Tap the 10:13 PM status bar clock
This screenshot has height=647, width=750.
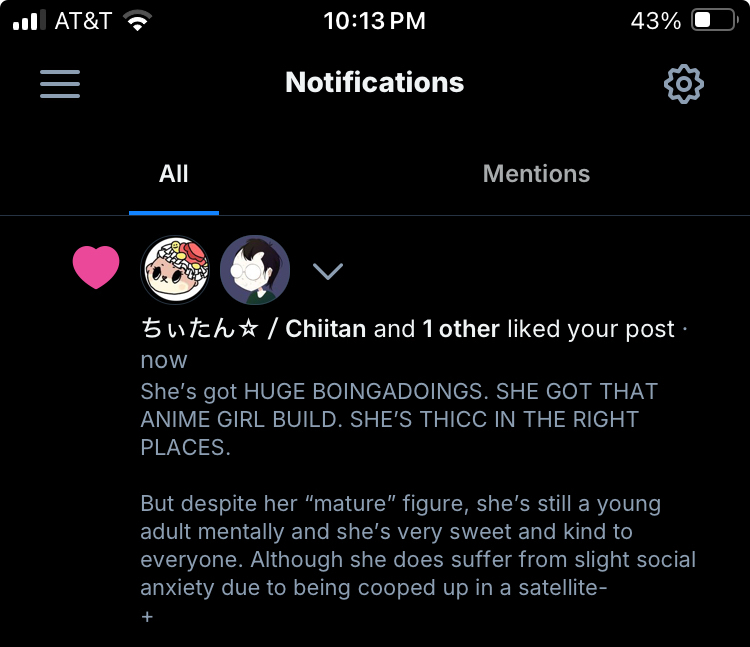(375, 21)
